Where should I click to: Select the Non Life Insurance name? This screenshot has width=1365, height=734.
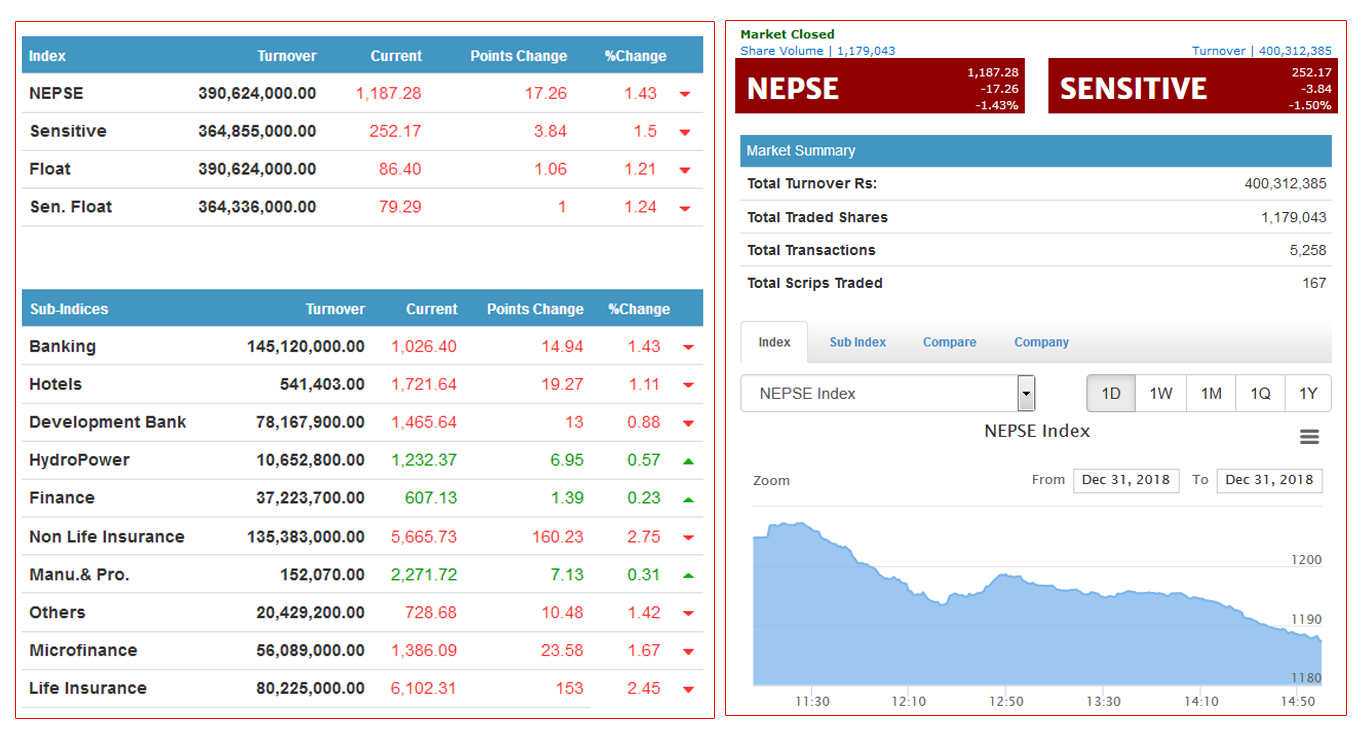107,537
